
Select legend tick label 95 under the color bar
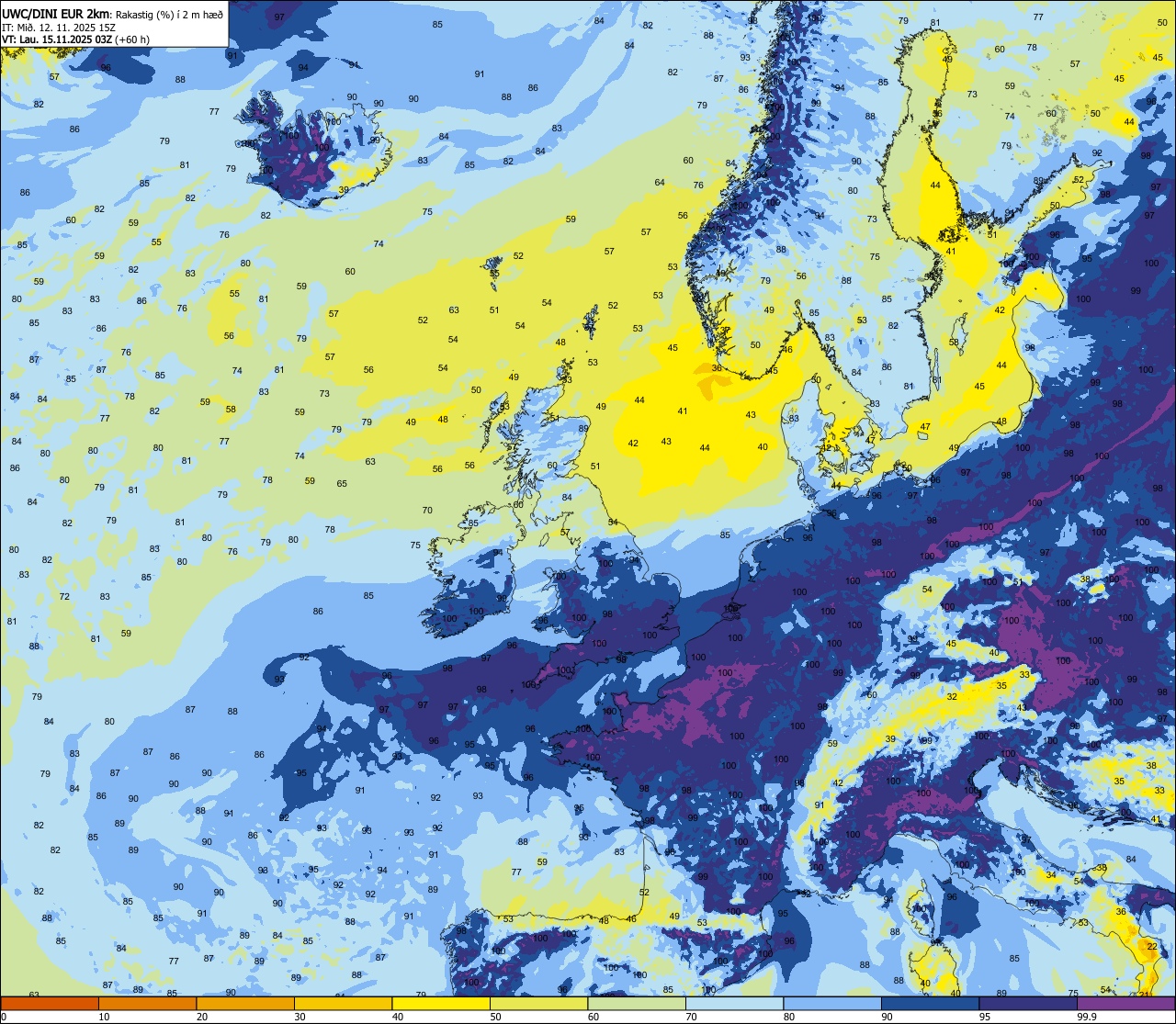point(984,1017)
